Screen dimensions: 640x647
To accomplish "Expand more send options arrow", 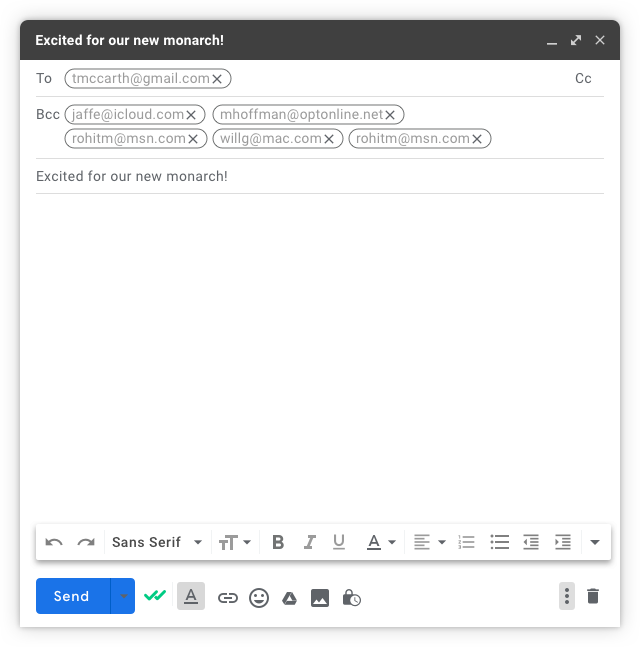I will 123,596.
